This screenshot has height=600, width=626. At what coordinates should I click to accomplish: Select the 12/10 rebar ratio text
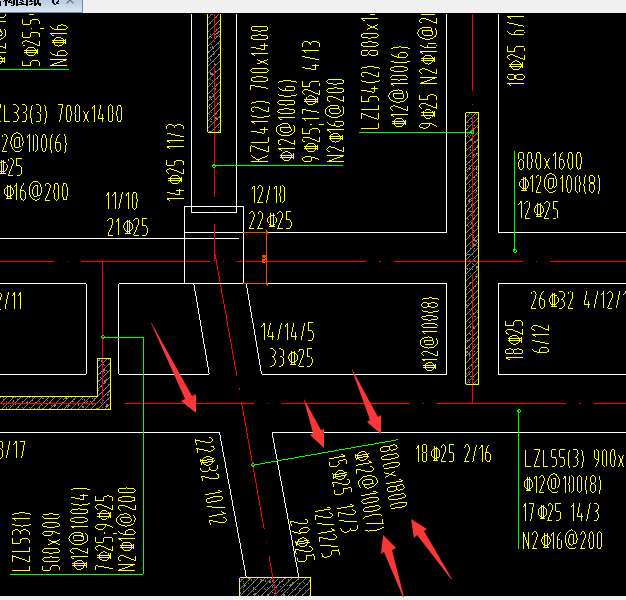268,195
